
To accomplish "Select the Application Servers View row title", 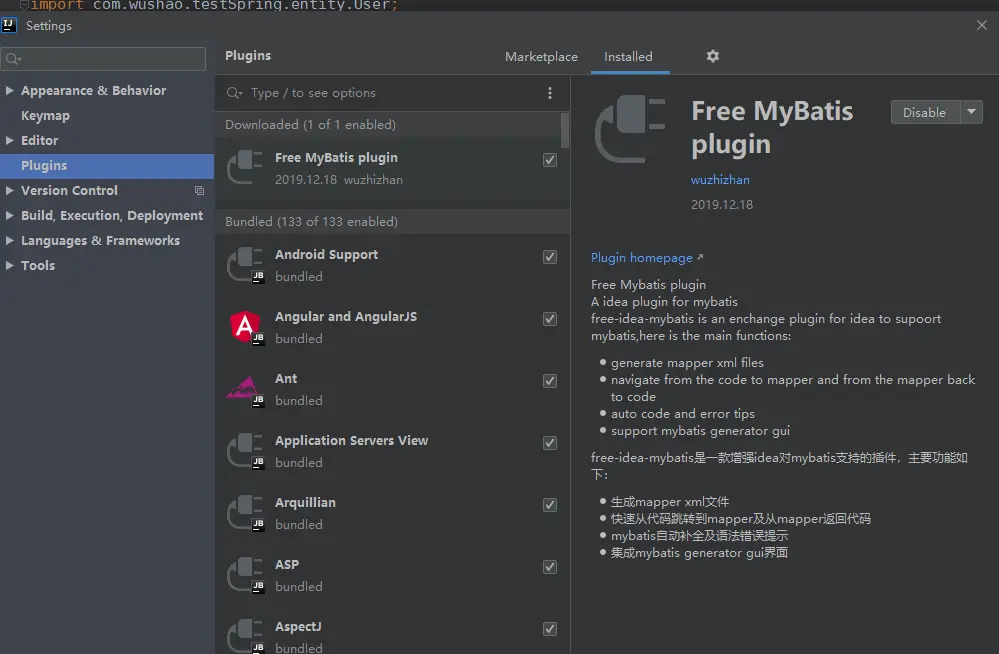I will [x=352, y=440].
